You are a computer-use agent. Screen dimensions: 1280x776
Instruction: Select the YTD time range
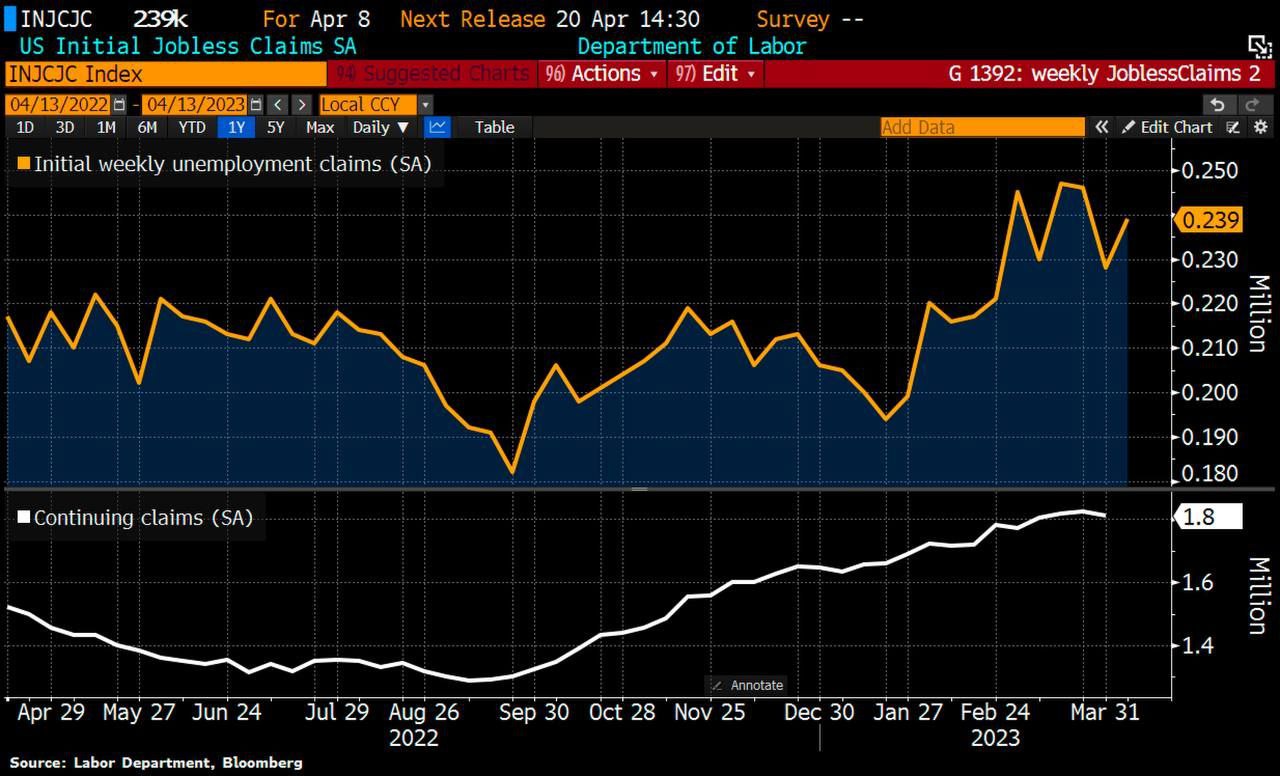(x=192, y=127)
